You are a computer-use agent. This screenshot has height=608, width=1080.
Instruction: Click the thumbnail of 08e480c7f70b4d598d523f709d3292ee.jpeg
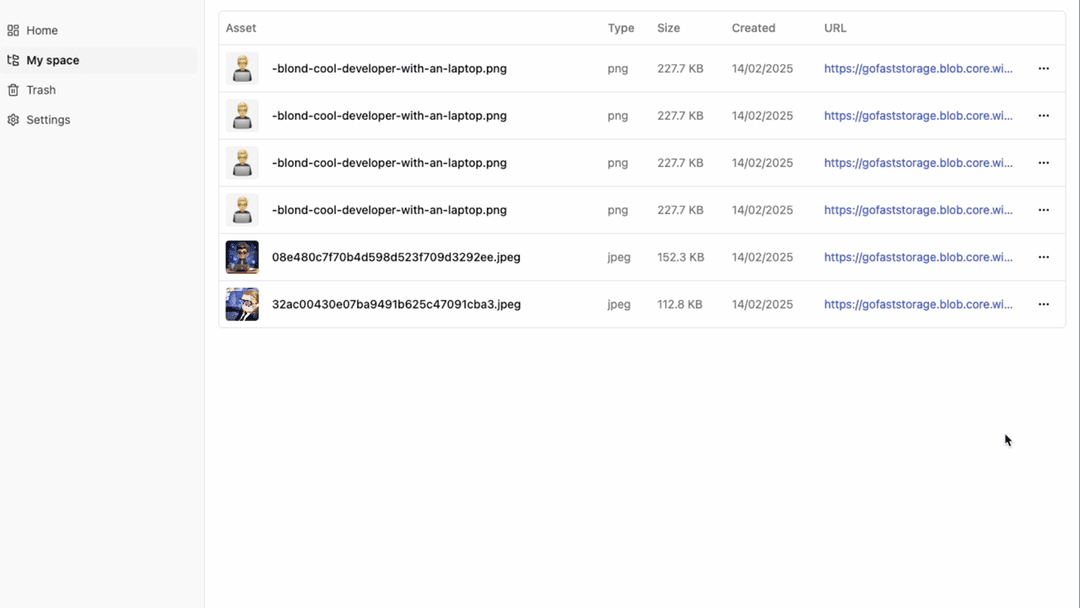coord(242,257)
